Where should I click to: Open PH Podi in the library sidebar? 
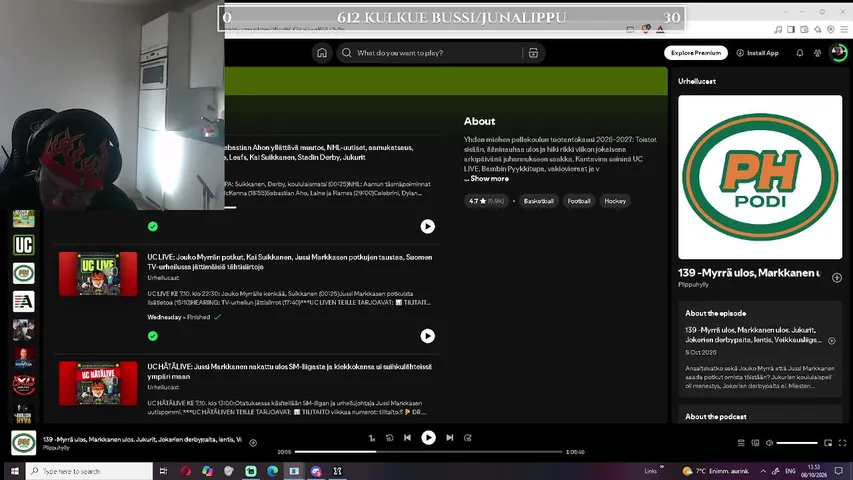point(23,273)
